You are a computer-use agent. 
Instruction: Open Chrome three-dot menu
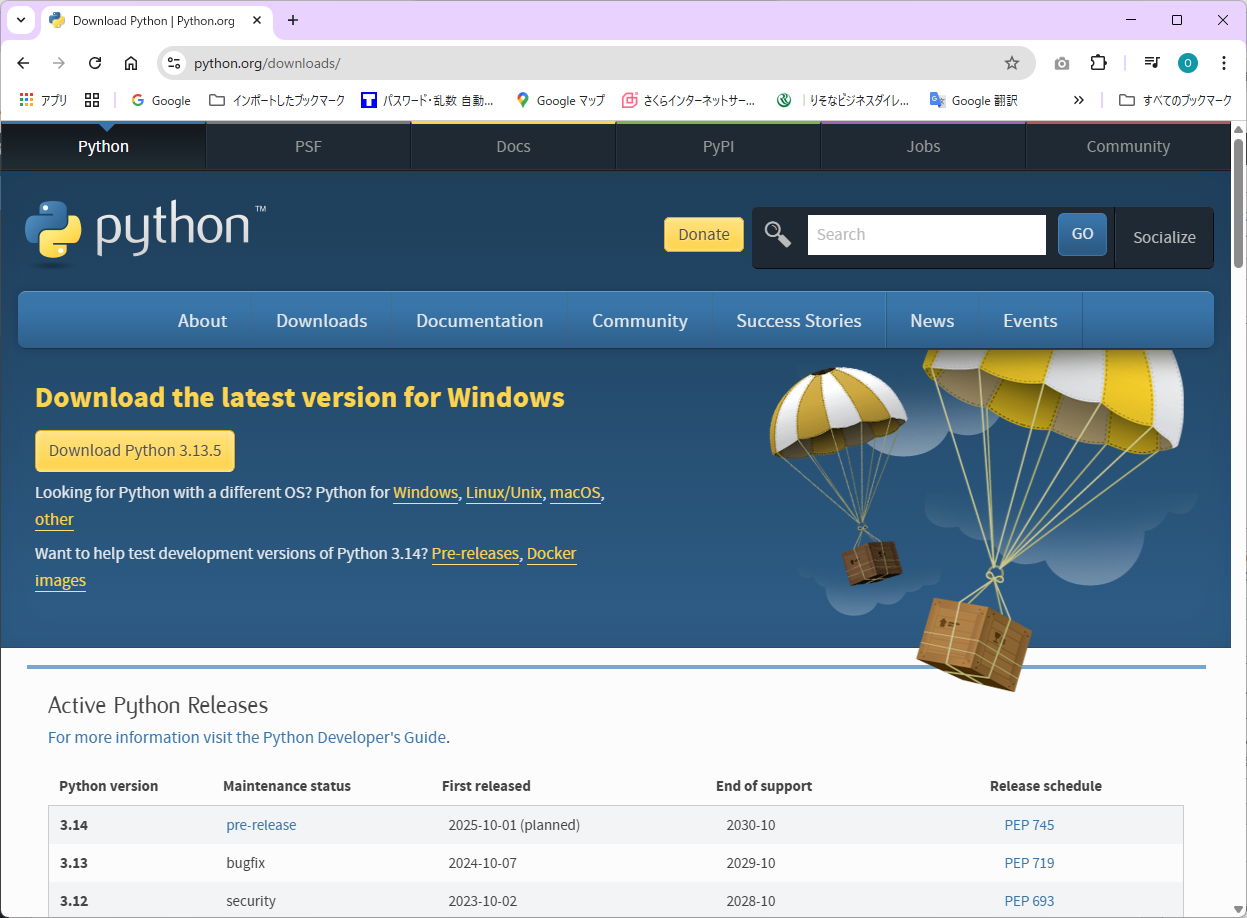[x=1223, y=63]
